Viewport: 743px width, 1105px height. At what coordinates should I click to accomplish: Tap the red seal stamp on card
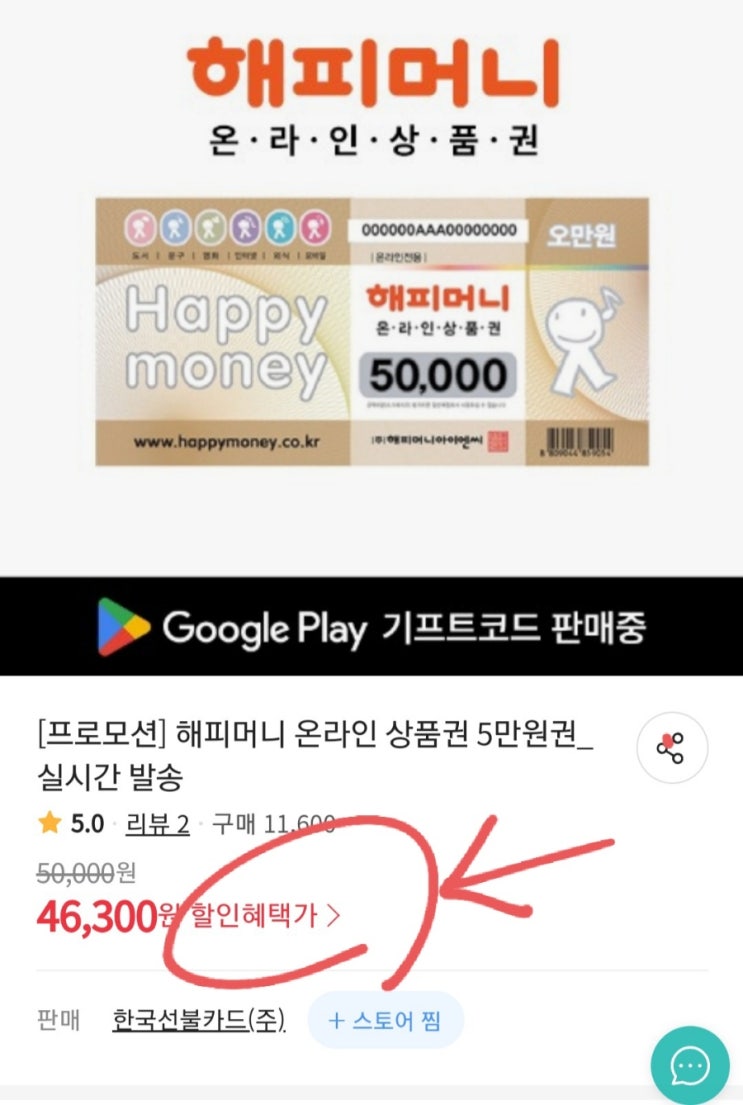498,442
